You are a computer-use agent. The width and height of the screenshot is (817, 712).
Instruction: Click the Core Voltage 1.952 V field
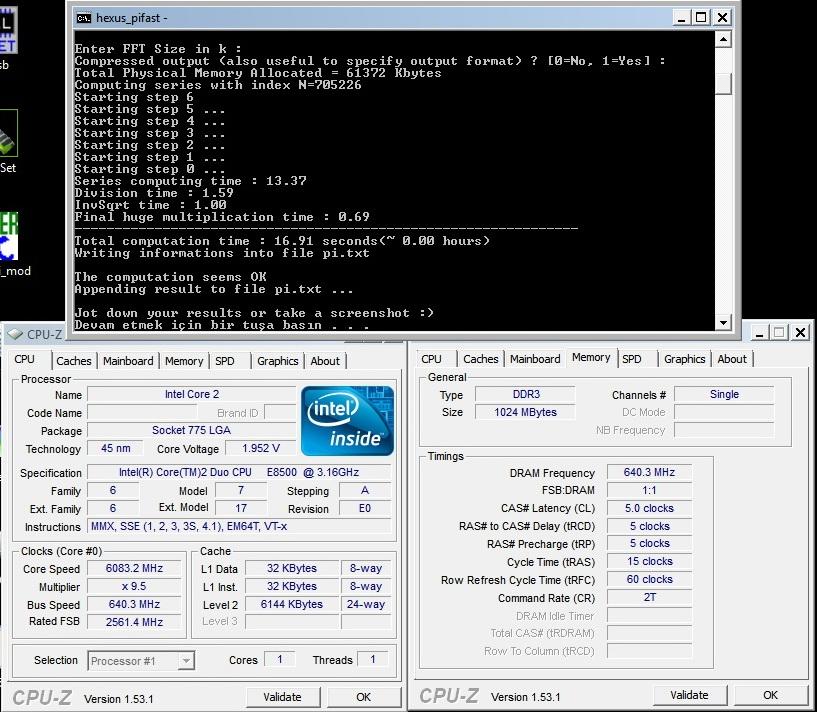pyautogui.click(x=261, y=448)
